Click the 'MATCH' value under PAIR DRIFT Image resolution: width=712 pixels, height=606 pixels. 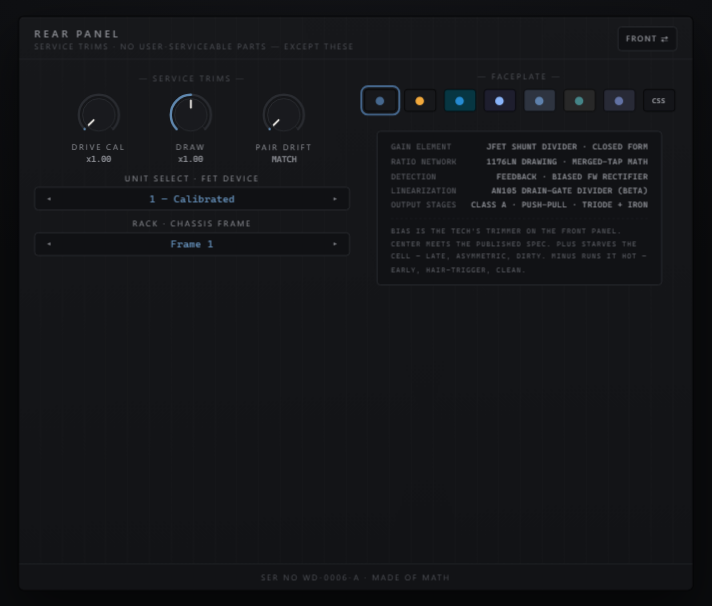[284, 159]
